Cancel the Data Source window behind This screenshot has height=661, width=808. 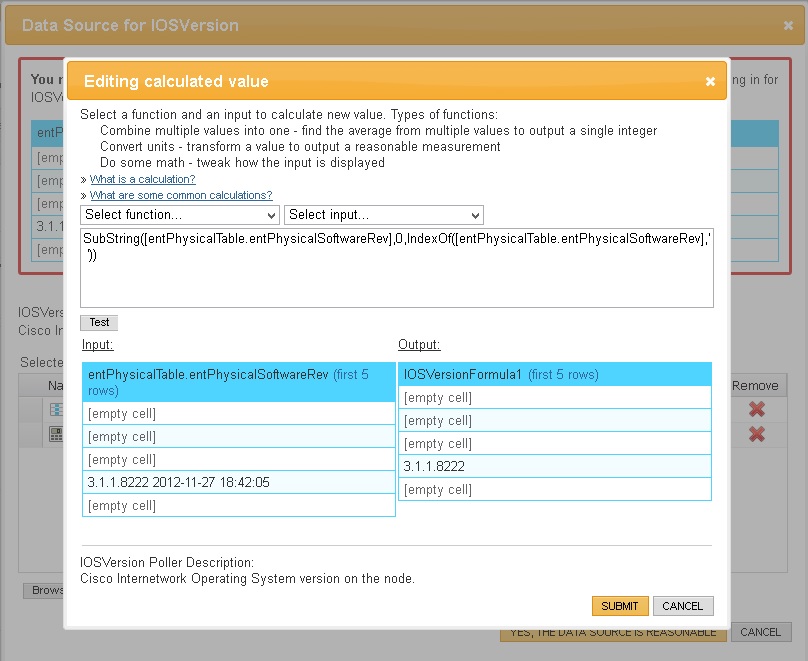click(x=760, y=632)
